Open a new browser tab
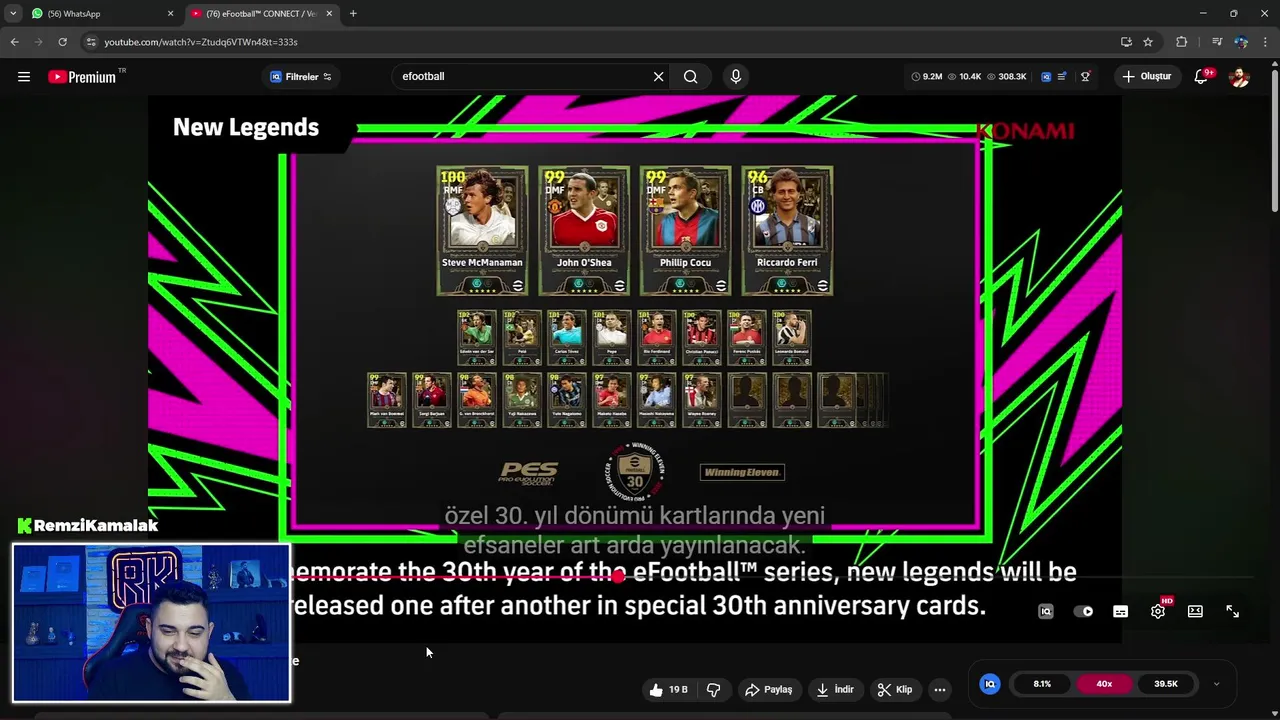The height and width of the screenshot is (720, 1280). (353, 14)
